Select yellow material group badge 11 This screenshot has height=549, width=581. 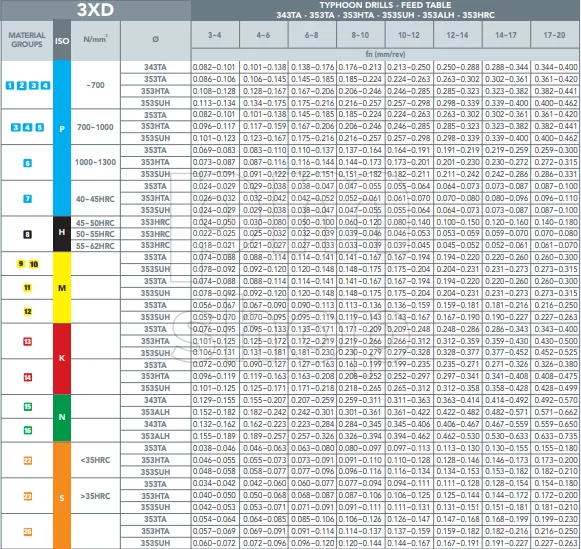(27, 287)
